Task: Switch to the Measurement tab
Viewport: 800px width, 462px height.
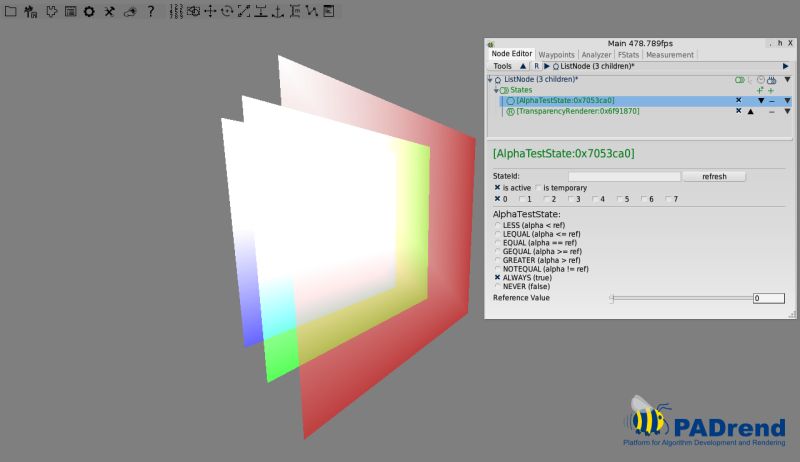Action: (670, 55)
